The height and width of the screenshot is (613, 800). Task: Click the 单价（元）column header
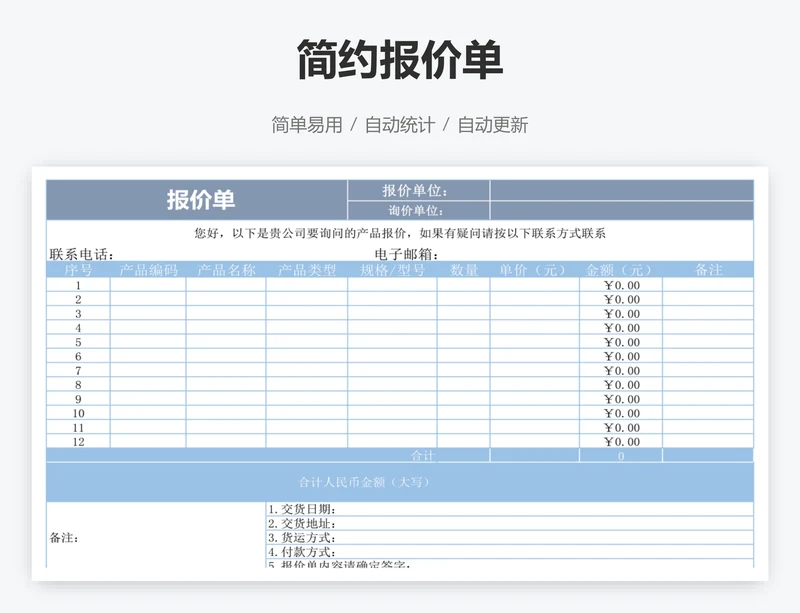point(527,268)
